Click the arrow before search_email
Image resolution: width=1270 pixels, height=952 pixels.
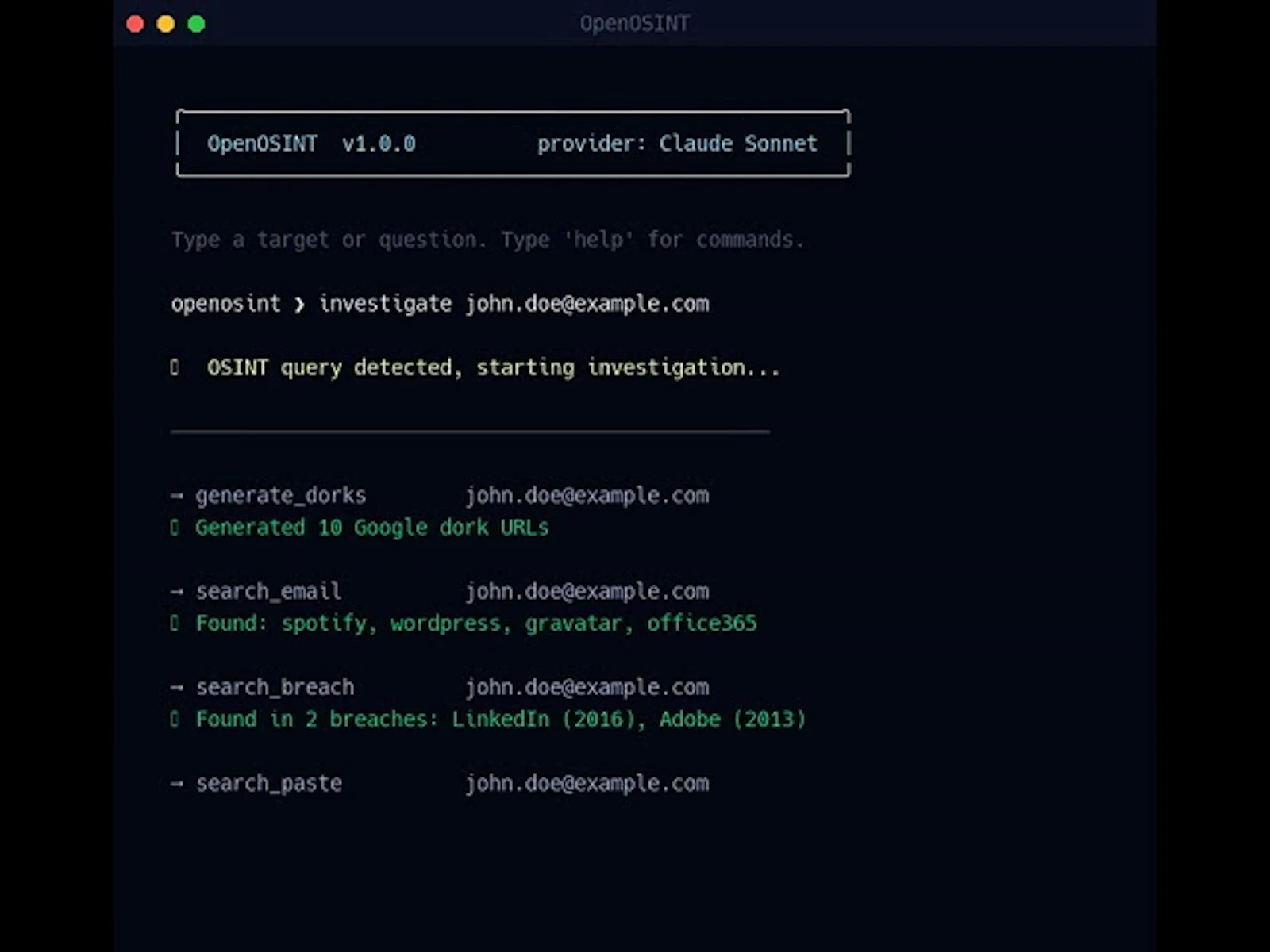177,593
